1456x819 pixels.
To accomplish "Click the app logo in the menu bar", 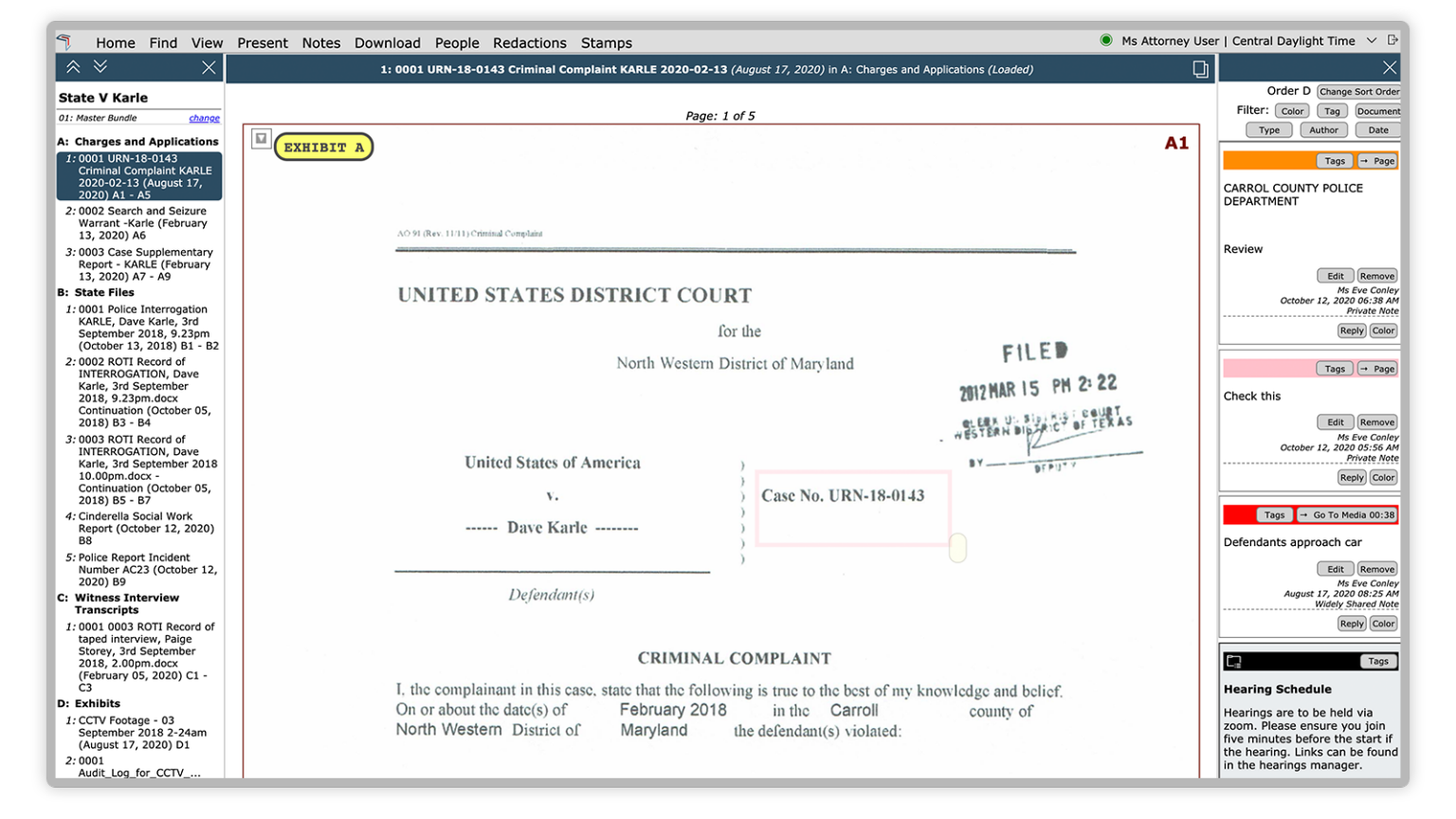I will pos(64,42).
